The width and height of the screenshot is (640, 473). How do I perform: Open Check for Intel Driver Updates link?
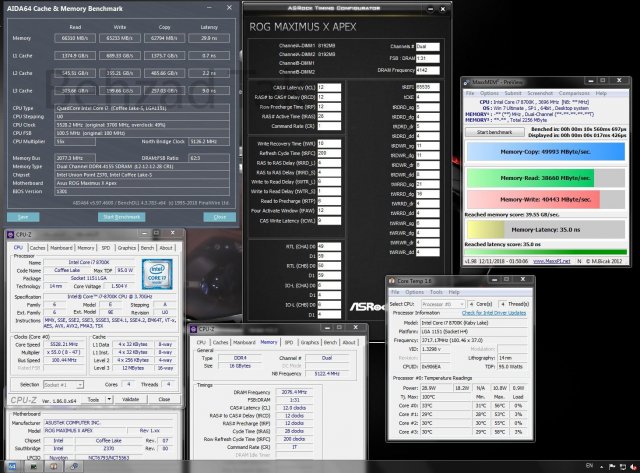[x=494, y=313]
